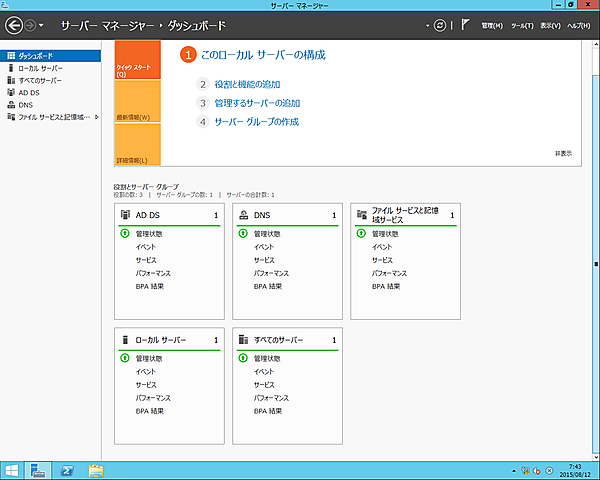The height and width of the screenshot is (480, 600).
Task: Click サーバー グループの作成 link
Action: coord(257,122)
